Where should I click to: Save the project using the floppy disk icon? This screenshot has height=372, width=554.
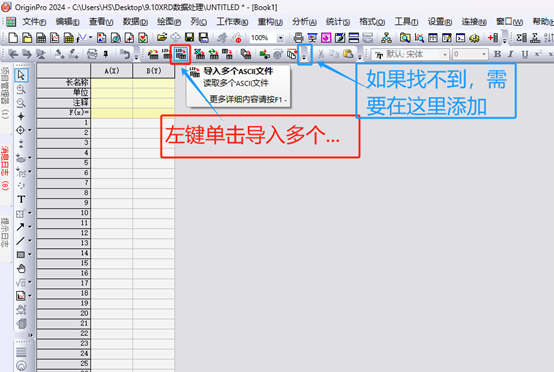(190, 37)
